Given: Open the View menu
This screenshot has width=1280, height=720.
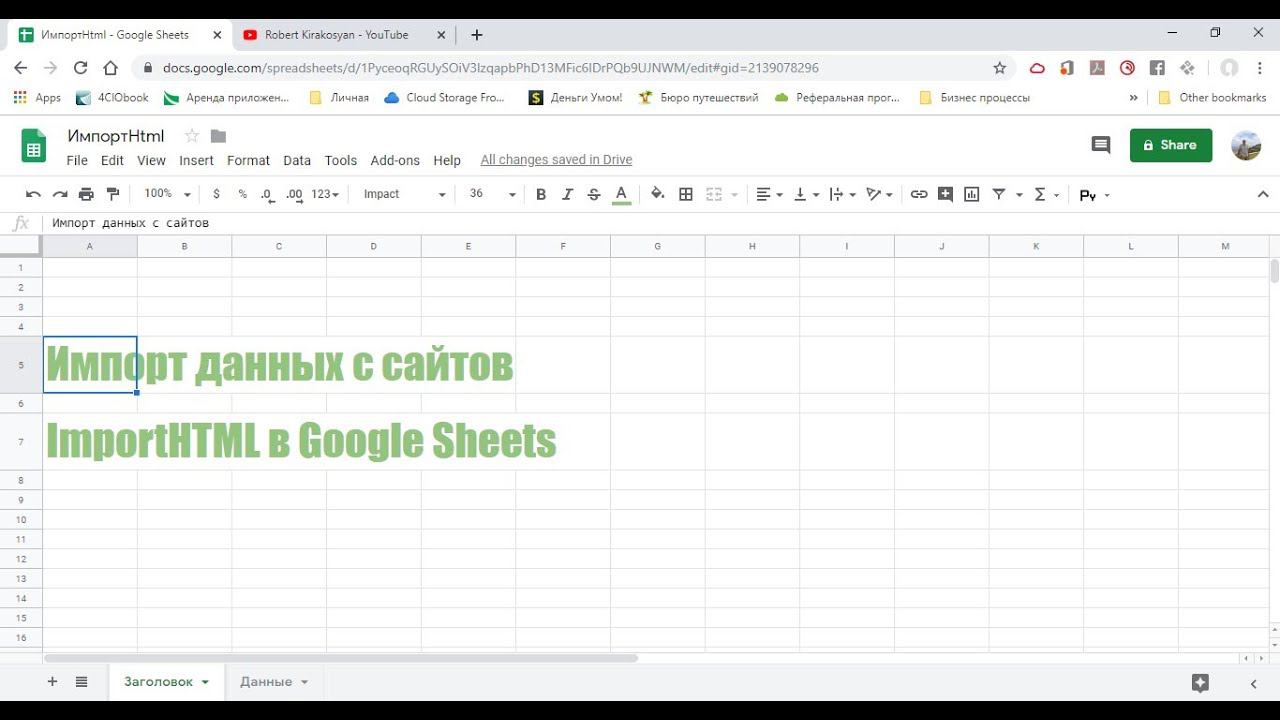Looking at the screenshot, I should coord(151,160).
